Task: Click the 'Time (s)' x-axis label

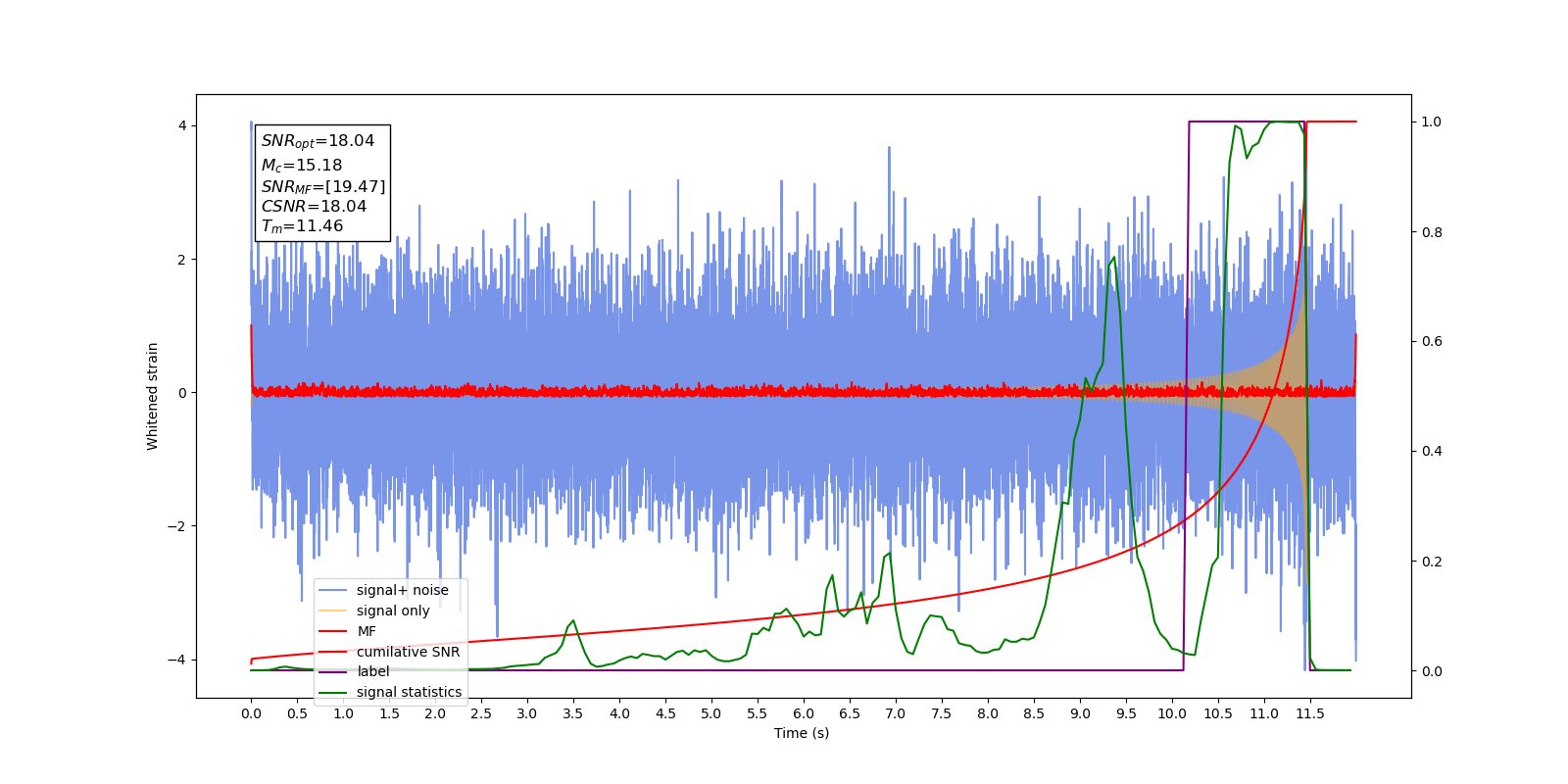Action: tap(802, 733)
